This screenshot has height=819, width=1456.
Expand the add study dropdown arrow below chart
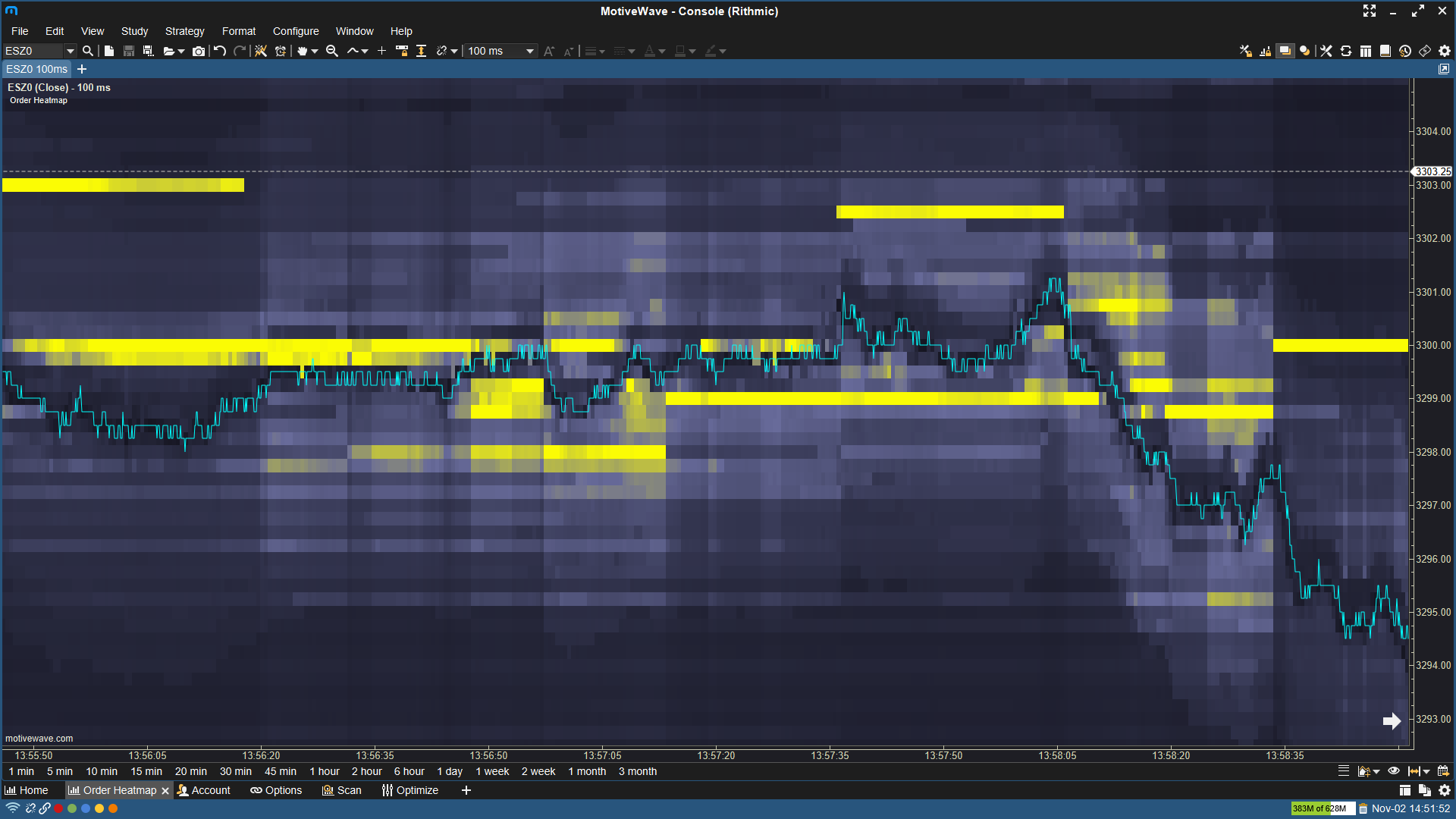[x=1376, y=772]
